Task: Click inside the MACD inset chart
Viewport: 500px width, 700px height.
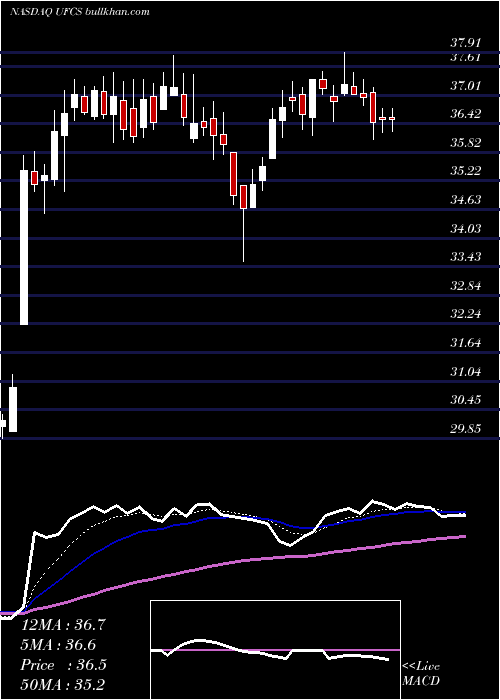Action: click(275, 650)
